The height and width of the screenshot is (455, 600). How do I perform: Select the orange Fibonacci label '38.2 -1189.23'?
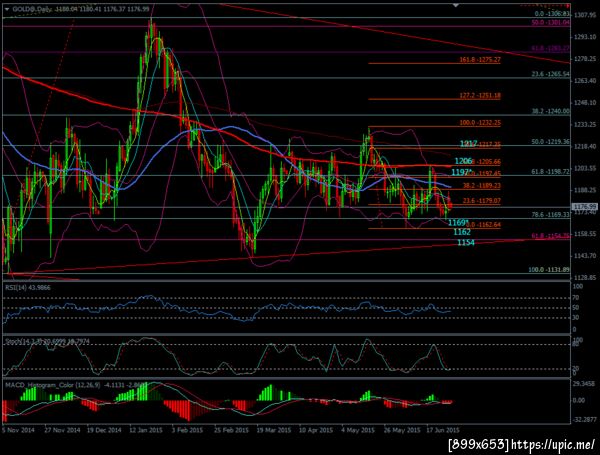[481, 186]
